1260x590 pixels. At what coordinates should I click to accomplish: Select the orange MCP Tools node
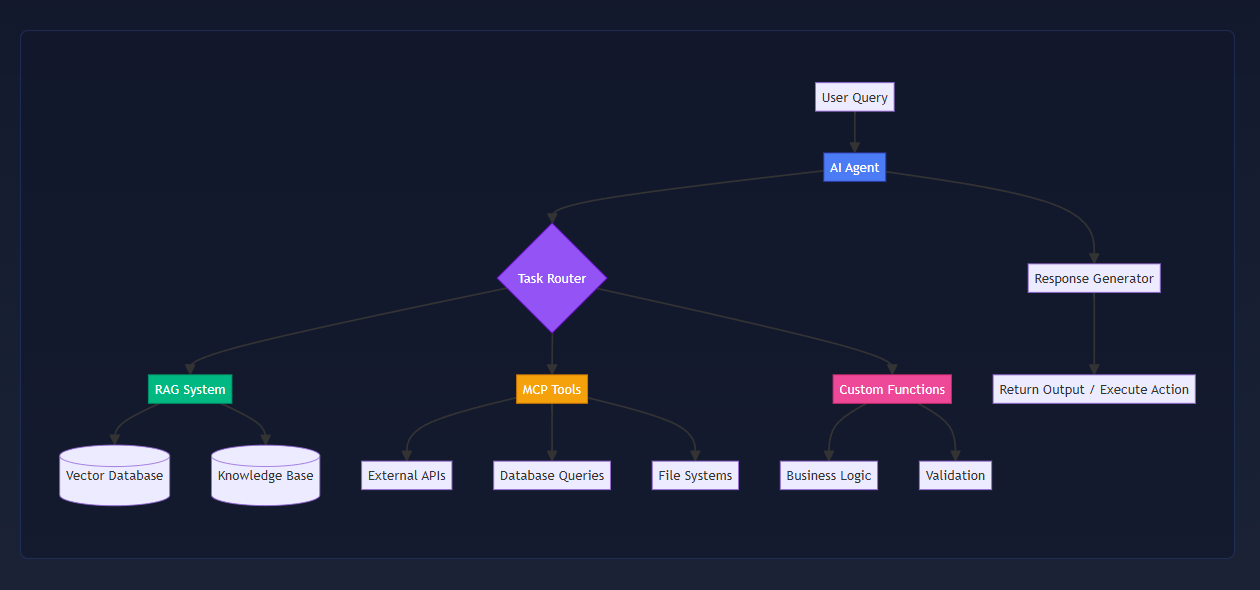click(x=552, y=389)
